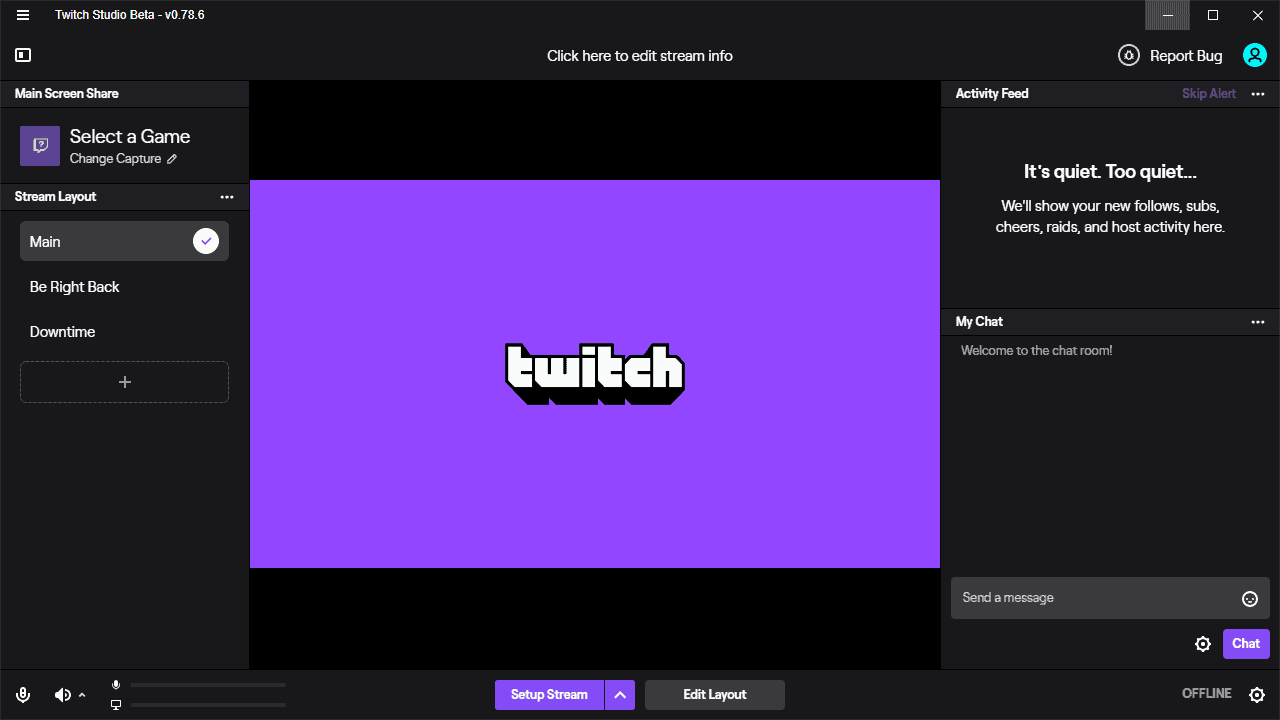1280x720 pixels.
Task: Open the Stream Layout options menu
Action: point(227,196)
